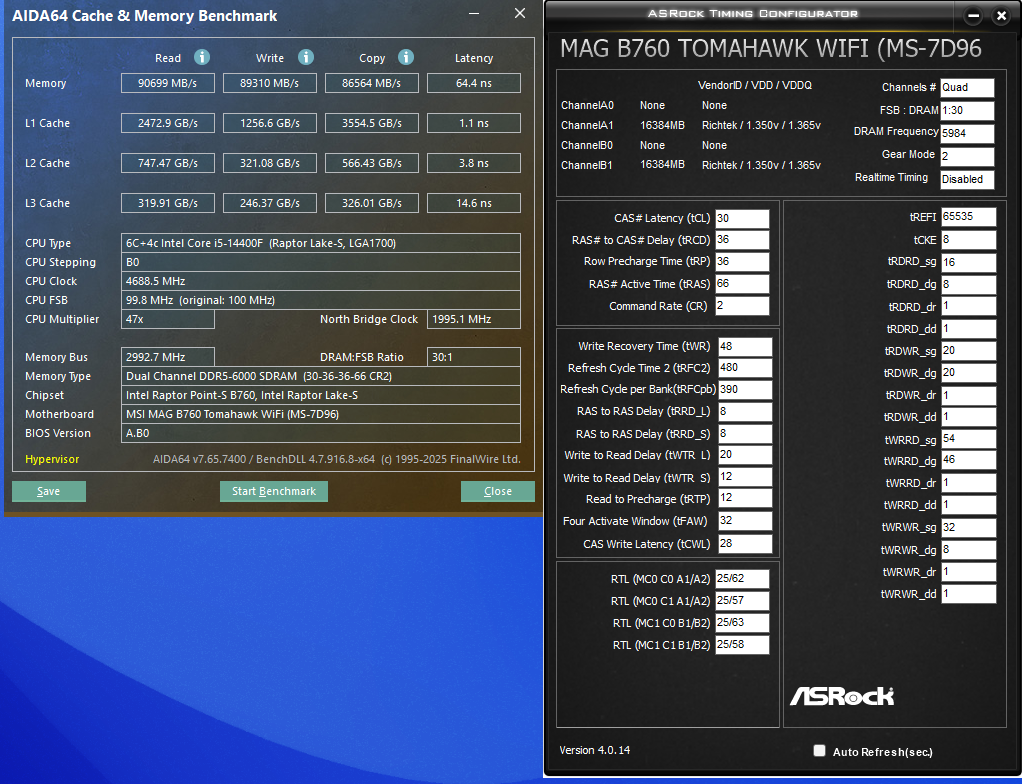Select the Memory Copy value 86564 MB/s
The height and width of the screenshot is (784, 1022).
pyautogui.click(x=372, y=83)
